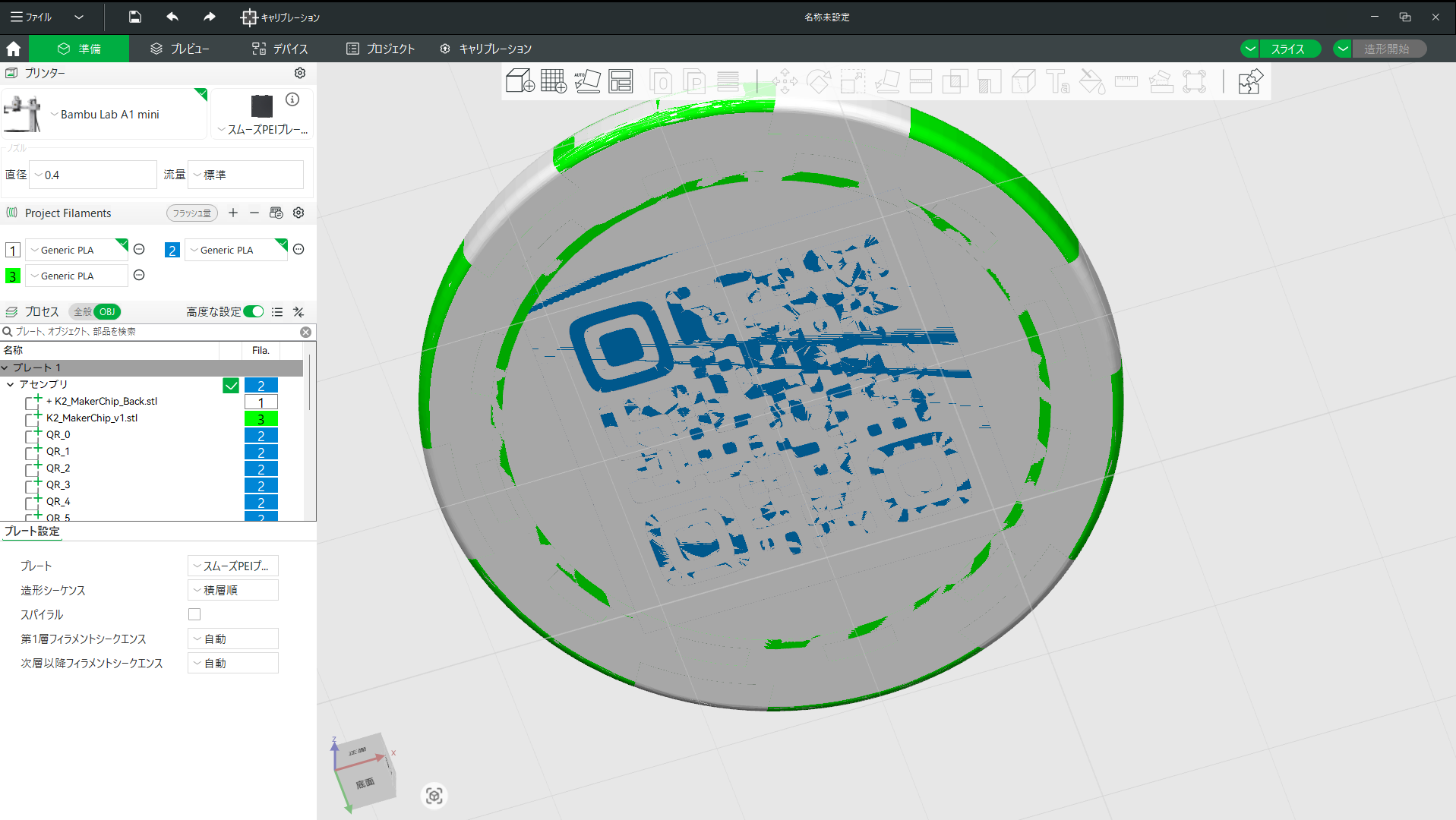Open the スムーズPEIプレート bed type dropdown
Screen dimensions: 1456x820
(262, 130)
